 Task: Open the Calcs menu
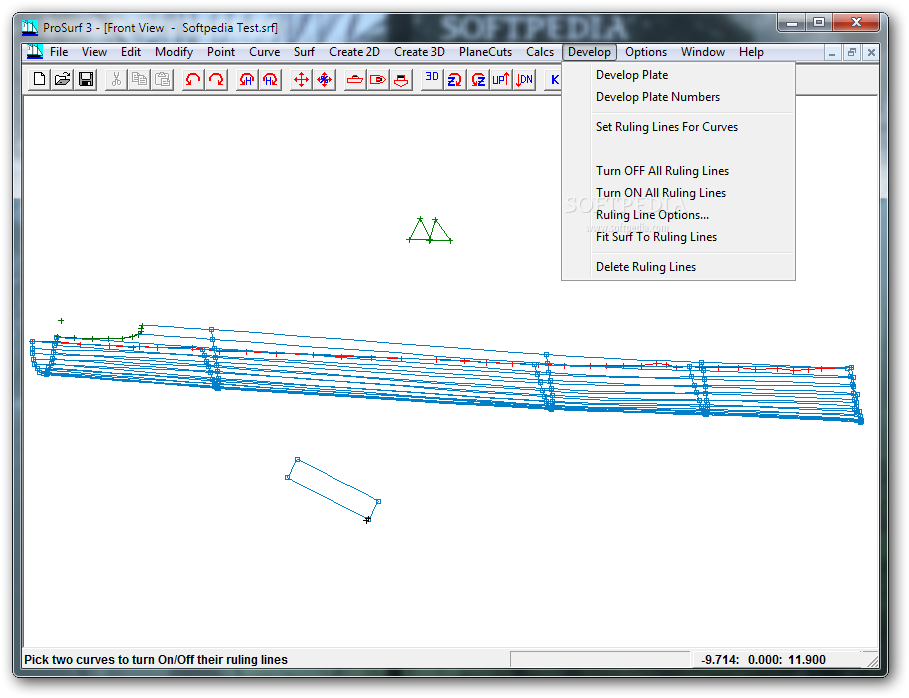coord(540,52)
